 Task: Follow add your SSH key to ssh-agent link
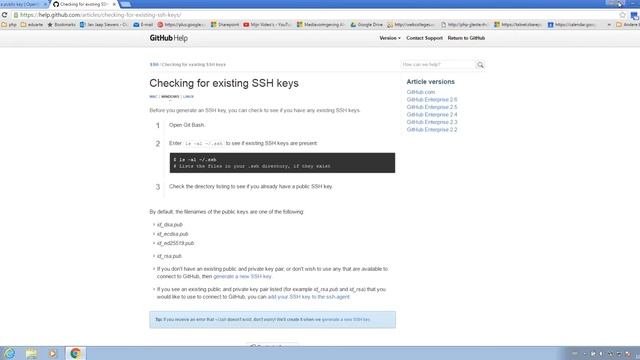click(308, 297)
